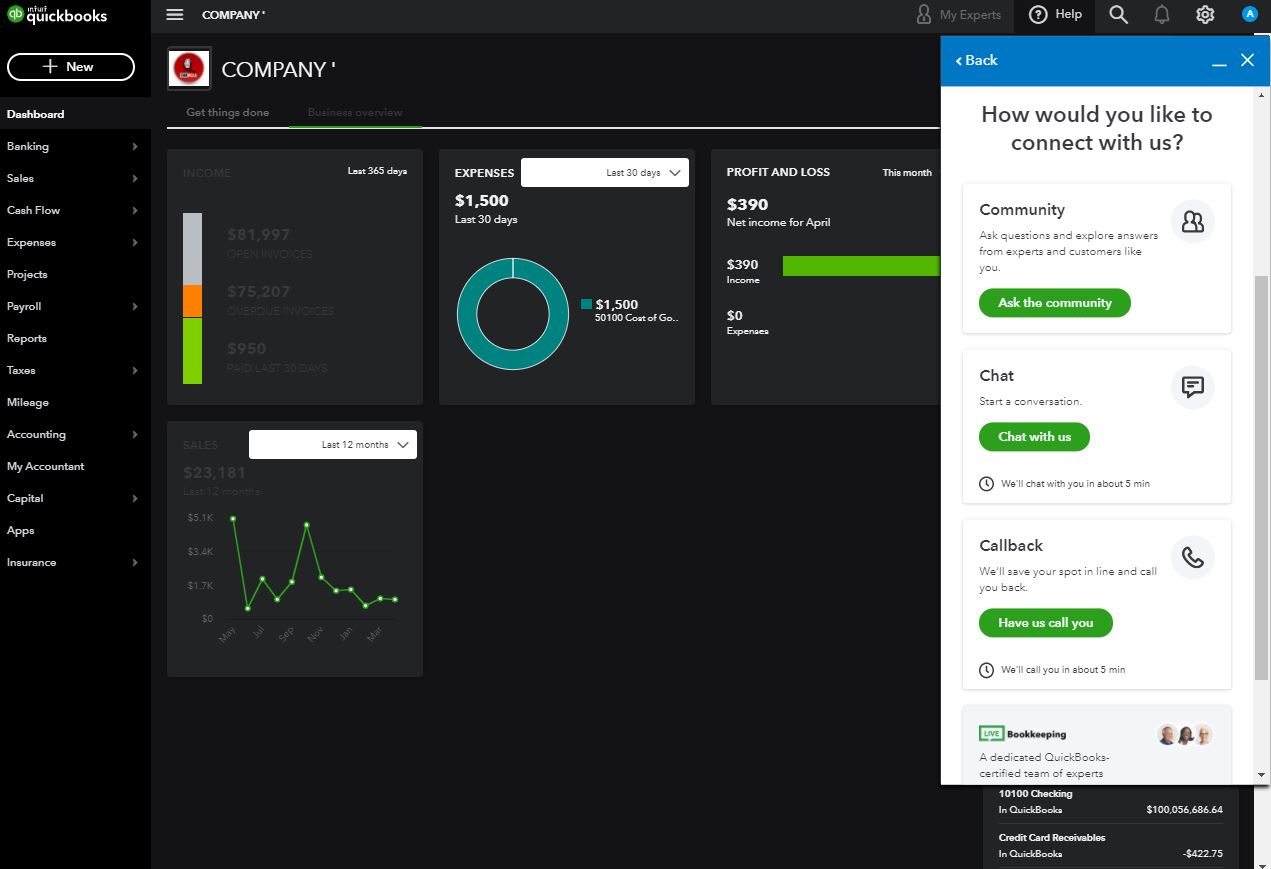
Task: Click the $75,207 overdue invoices amount
Action: [258, 292]
